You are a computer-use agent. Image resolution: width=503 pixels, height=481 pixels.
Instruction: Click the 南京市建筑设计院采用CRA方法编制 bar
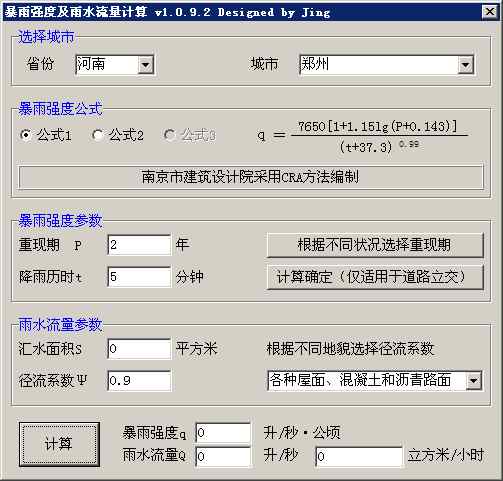(x=251, y=177)
